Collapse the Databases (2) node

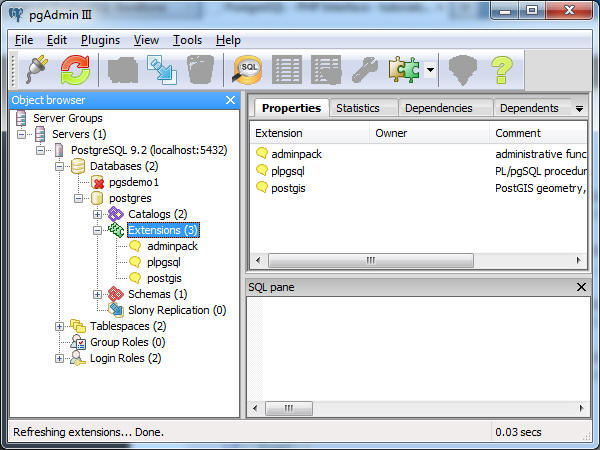pos(59,166)
